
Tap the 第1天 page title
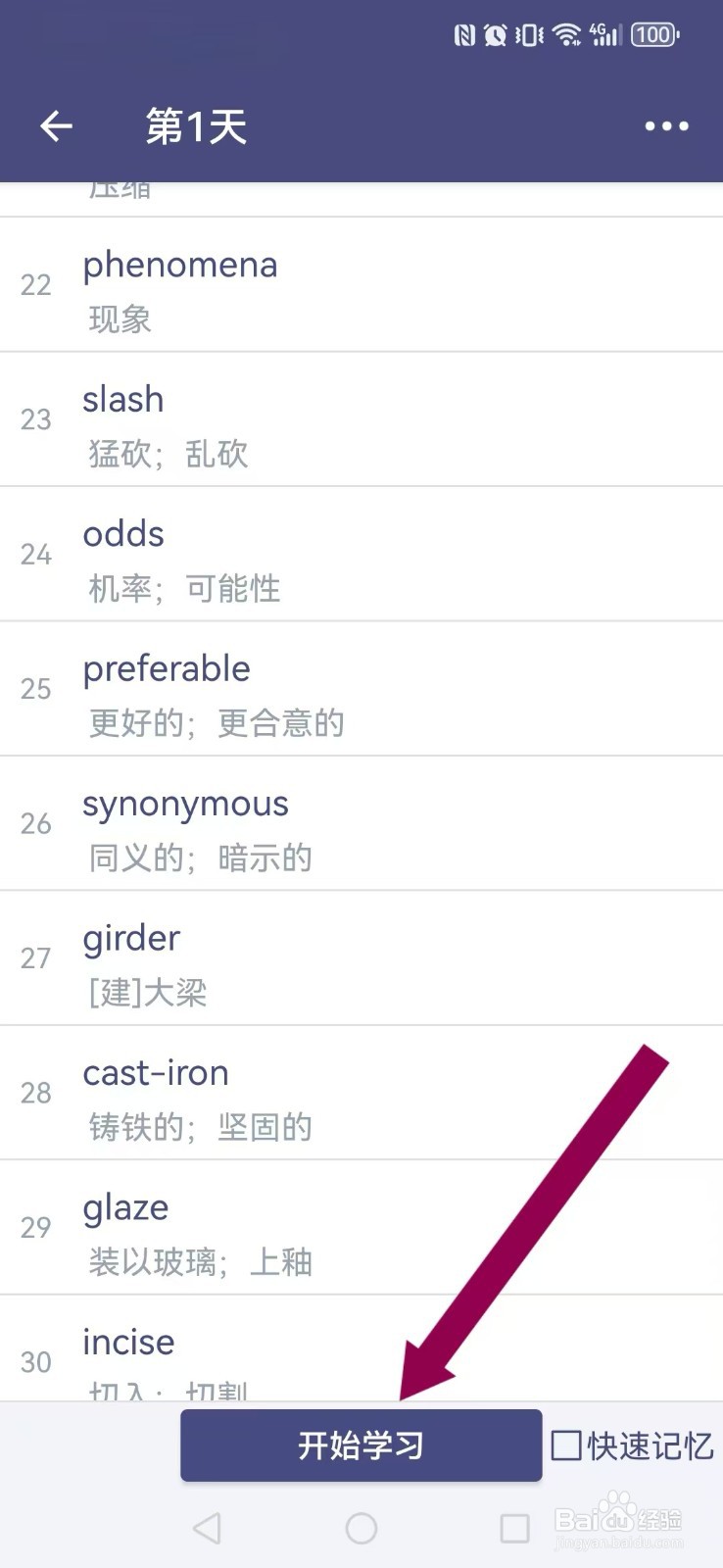[x=196, y=126]
